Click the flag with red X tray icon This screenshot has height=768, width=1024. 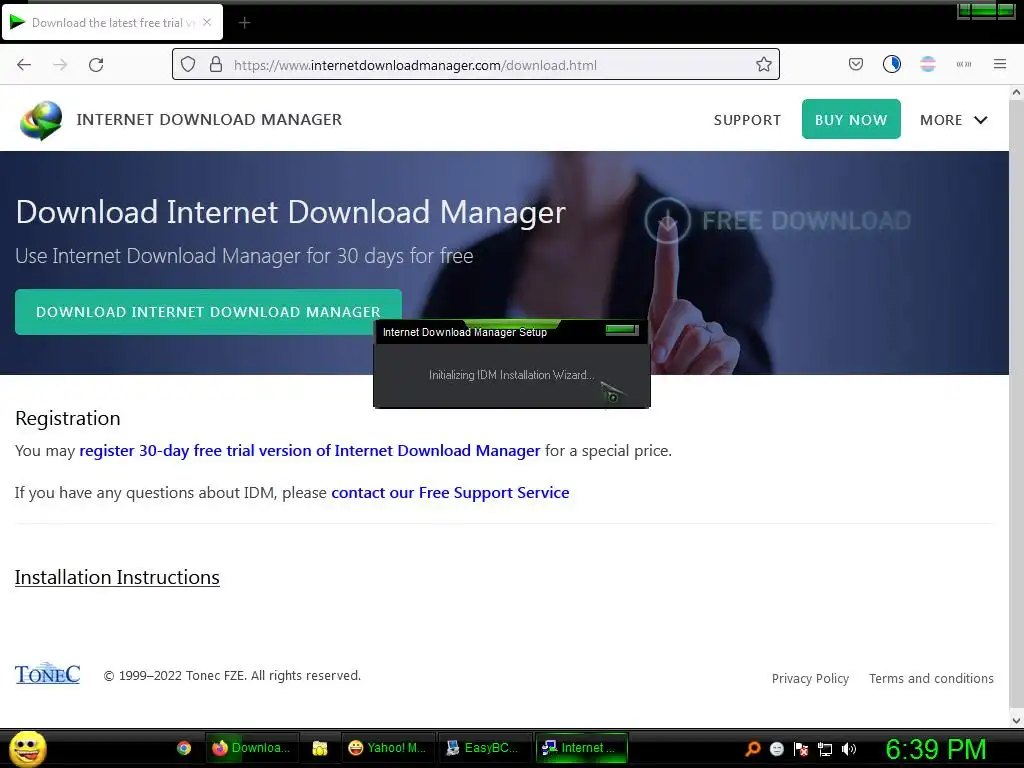(801, 748)
